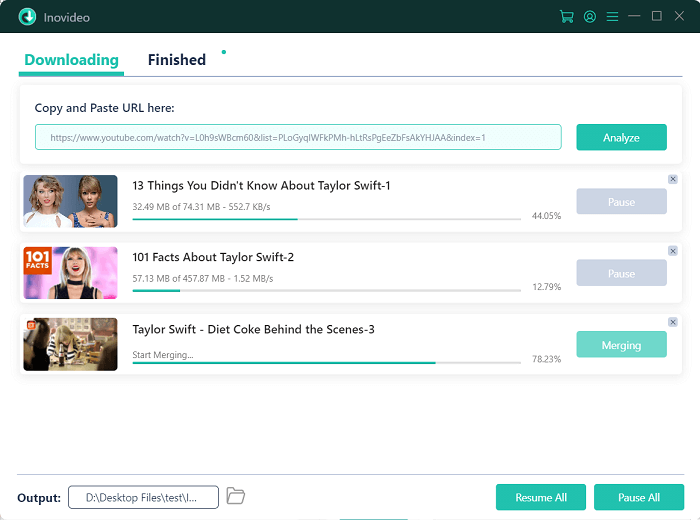The height and width of the screenshot is (520, 700).
Task: Close the Inovideo window
Action: 679,16
